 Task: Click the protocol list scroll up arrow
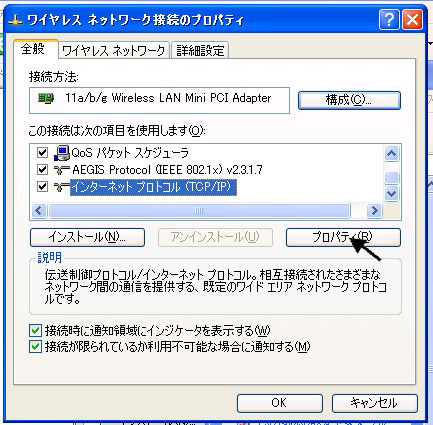[391, 154]
